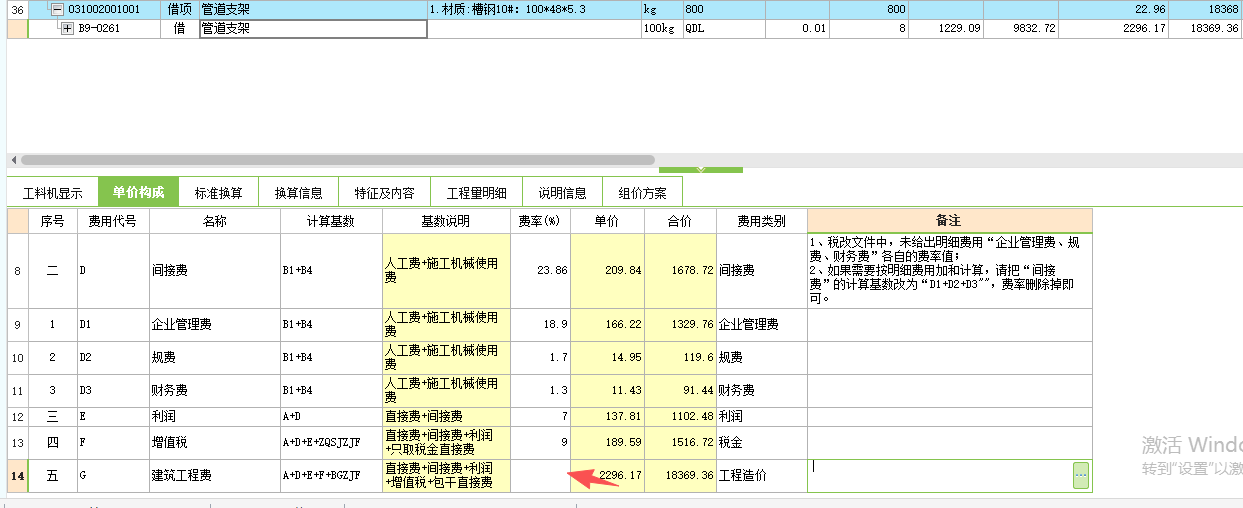Click the 管道支架 name edit field
The width and height of the screenshot is (1243, 508).
click(313, 28)
